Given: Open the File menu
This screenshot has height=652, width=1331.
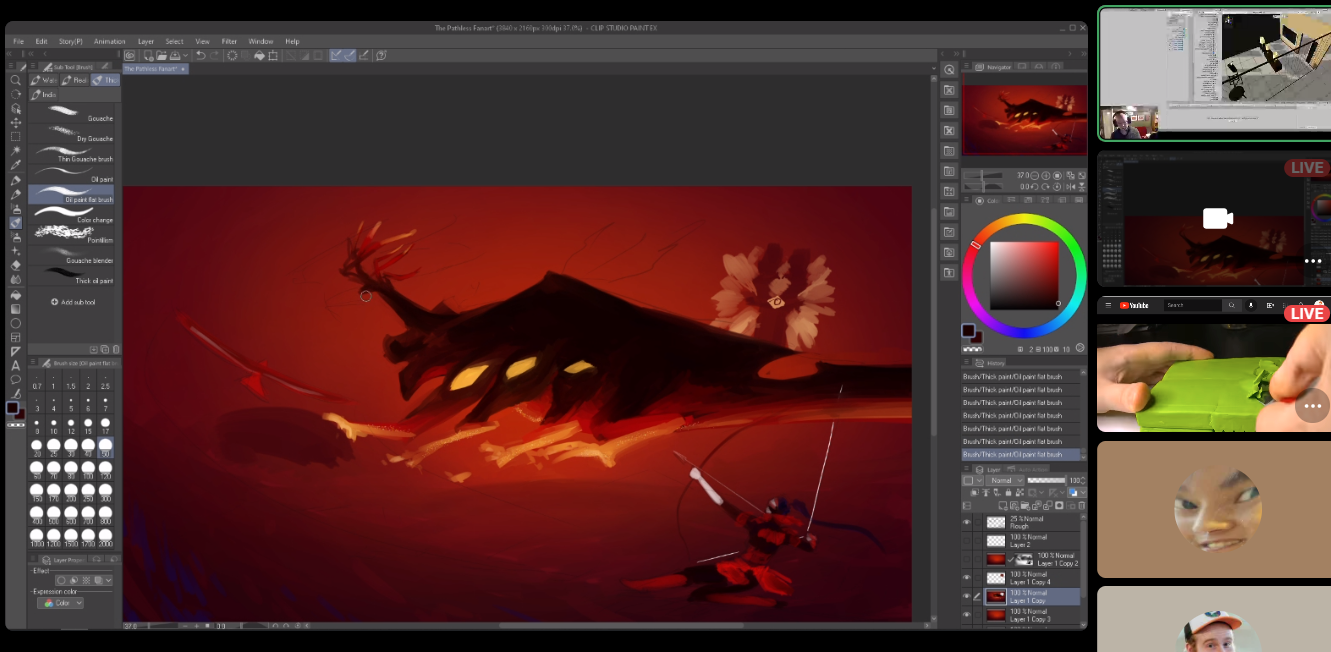Looking at the screenshot, I should 18,41.
